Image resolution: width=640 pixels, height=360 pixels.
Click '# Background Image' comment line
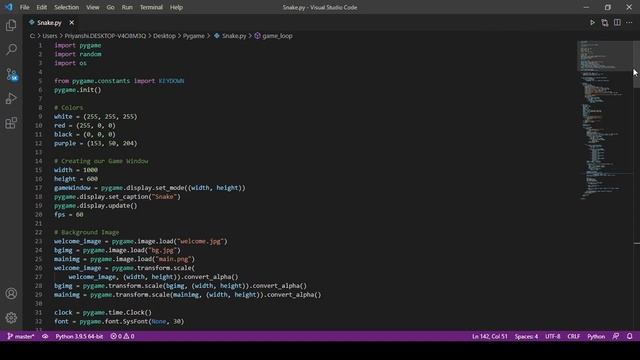tap(87, 232)
